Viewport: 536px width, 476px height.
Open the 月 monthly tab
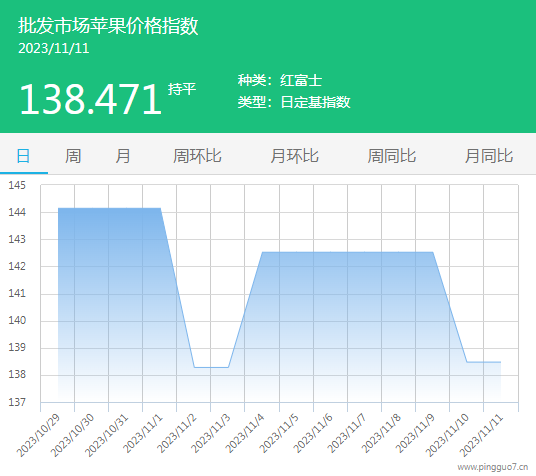tap(122, 156)
